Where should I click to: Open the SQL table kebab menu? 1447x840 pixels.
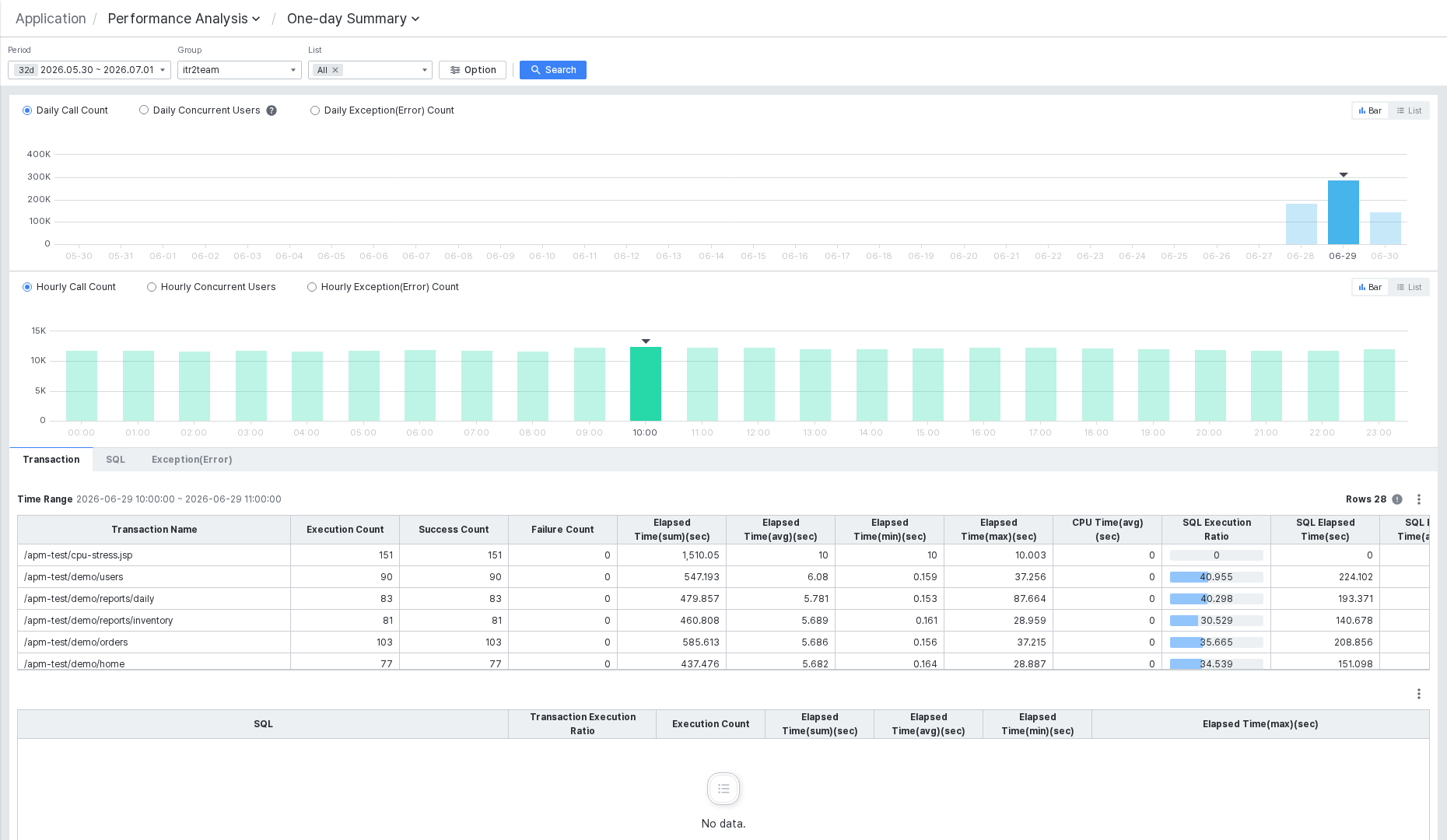tap(1419, 694)
